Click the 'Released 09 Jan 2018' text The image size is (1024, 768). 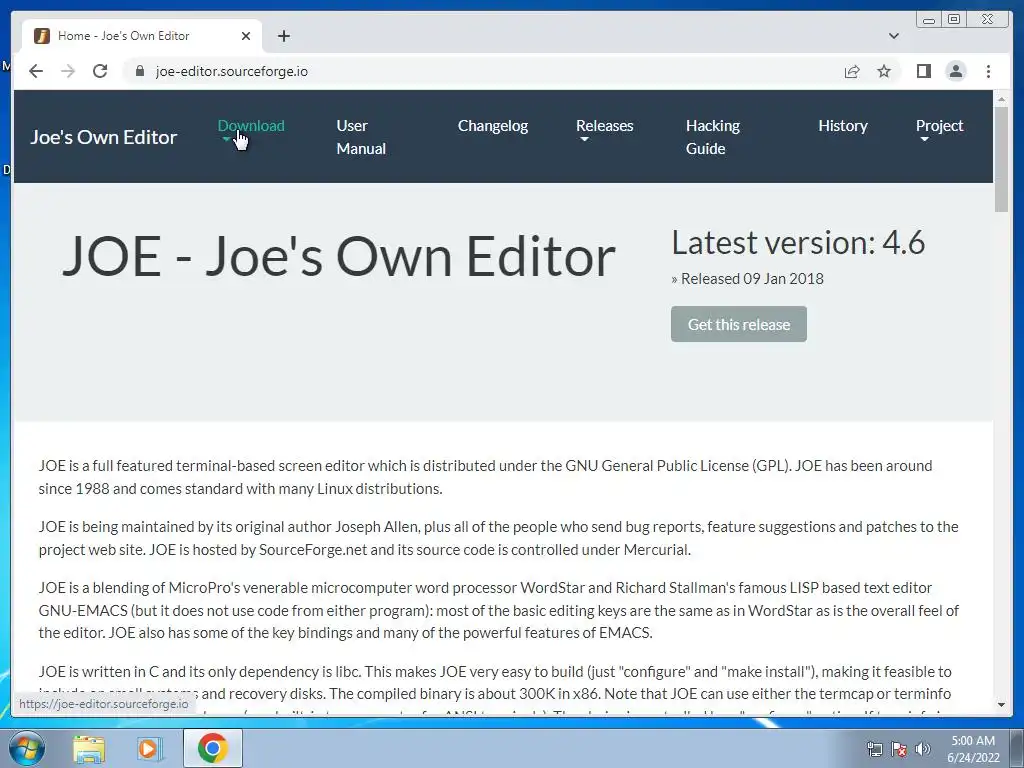pyautogui.click(x=752, y=279)
